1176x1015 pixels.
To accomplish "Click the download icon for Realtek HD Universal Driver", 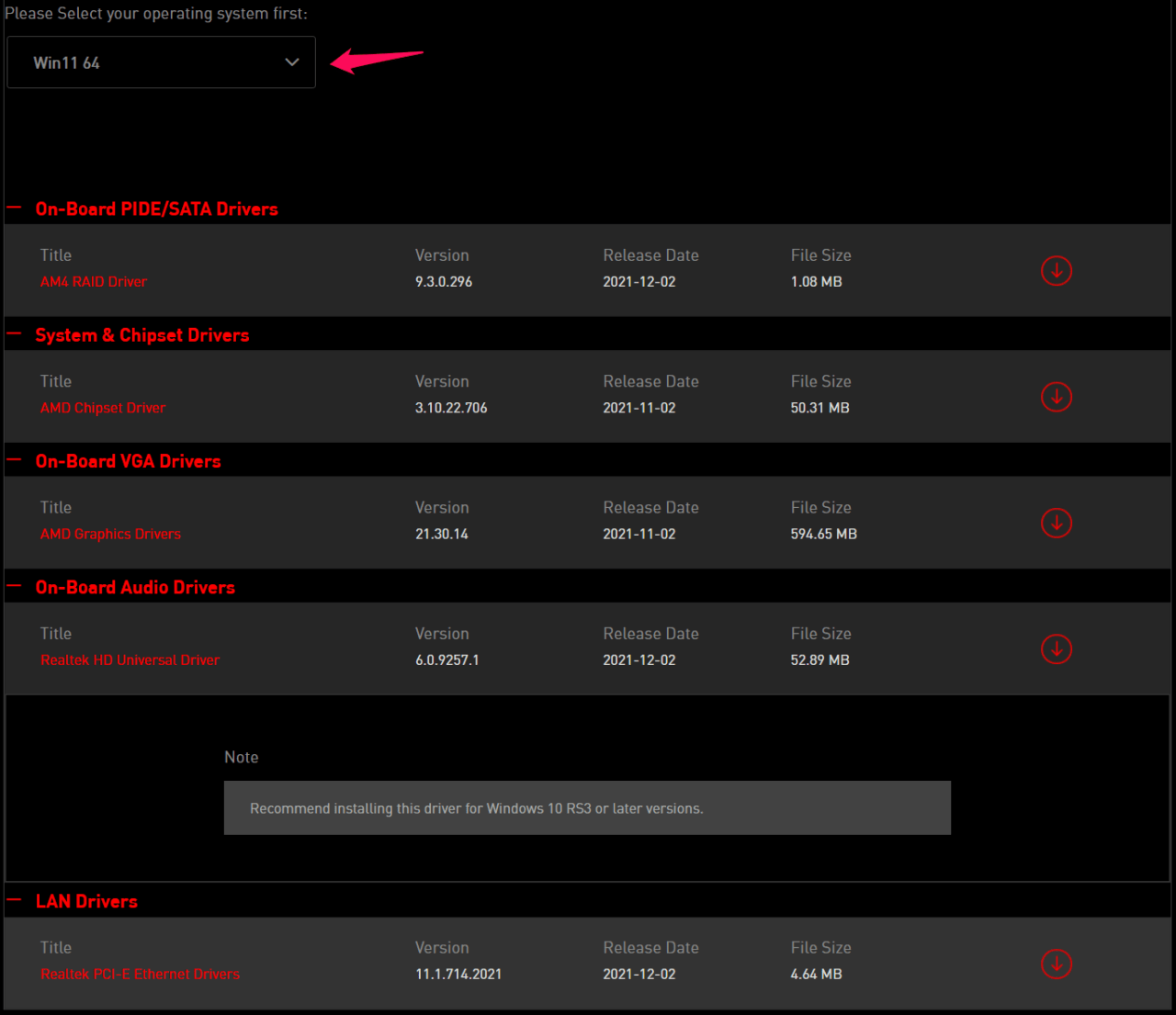I will tap(1056, 648).
